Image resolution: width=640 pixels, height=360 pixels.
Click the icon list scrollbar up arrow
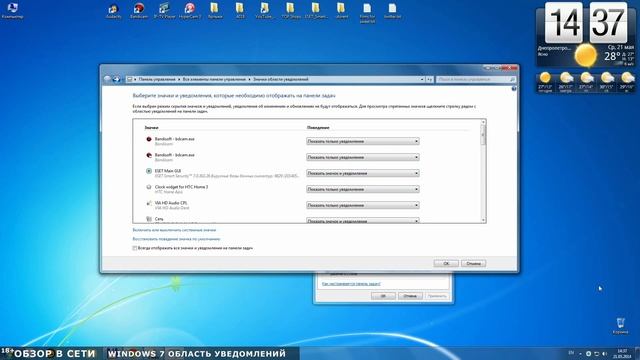click(483, 122)
